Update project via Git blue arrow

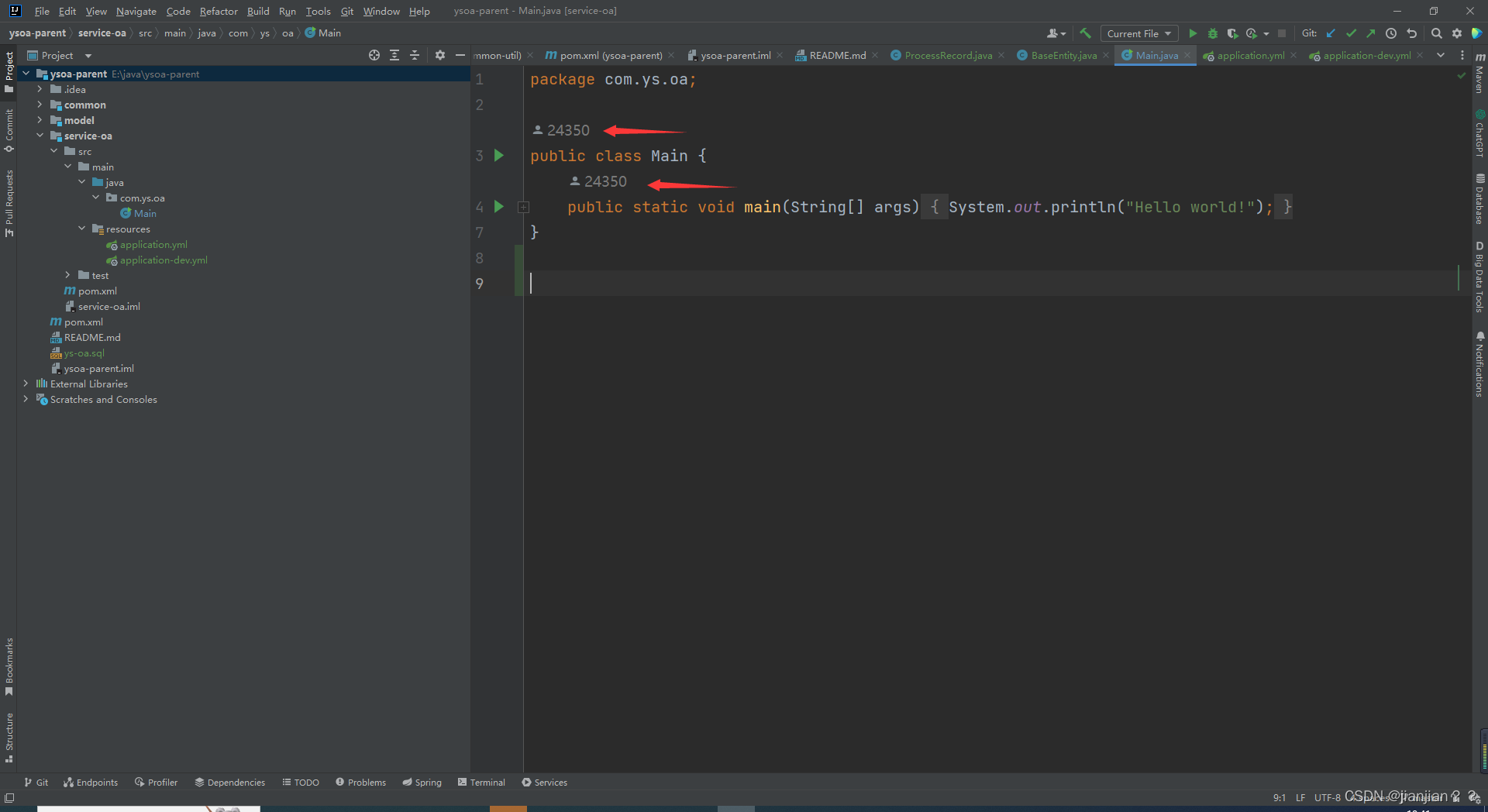(1331, 33)
